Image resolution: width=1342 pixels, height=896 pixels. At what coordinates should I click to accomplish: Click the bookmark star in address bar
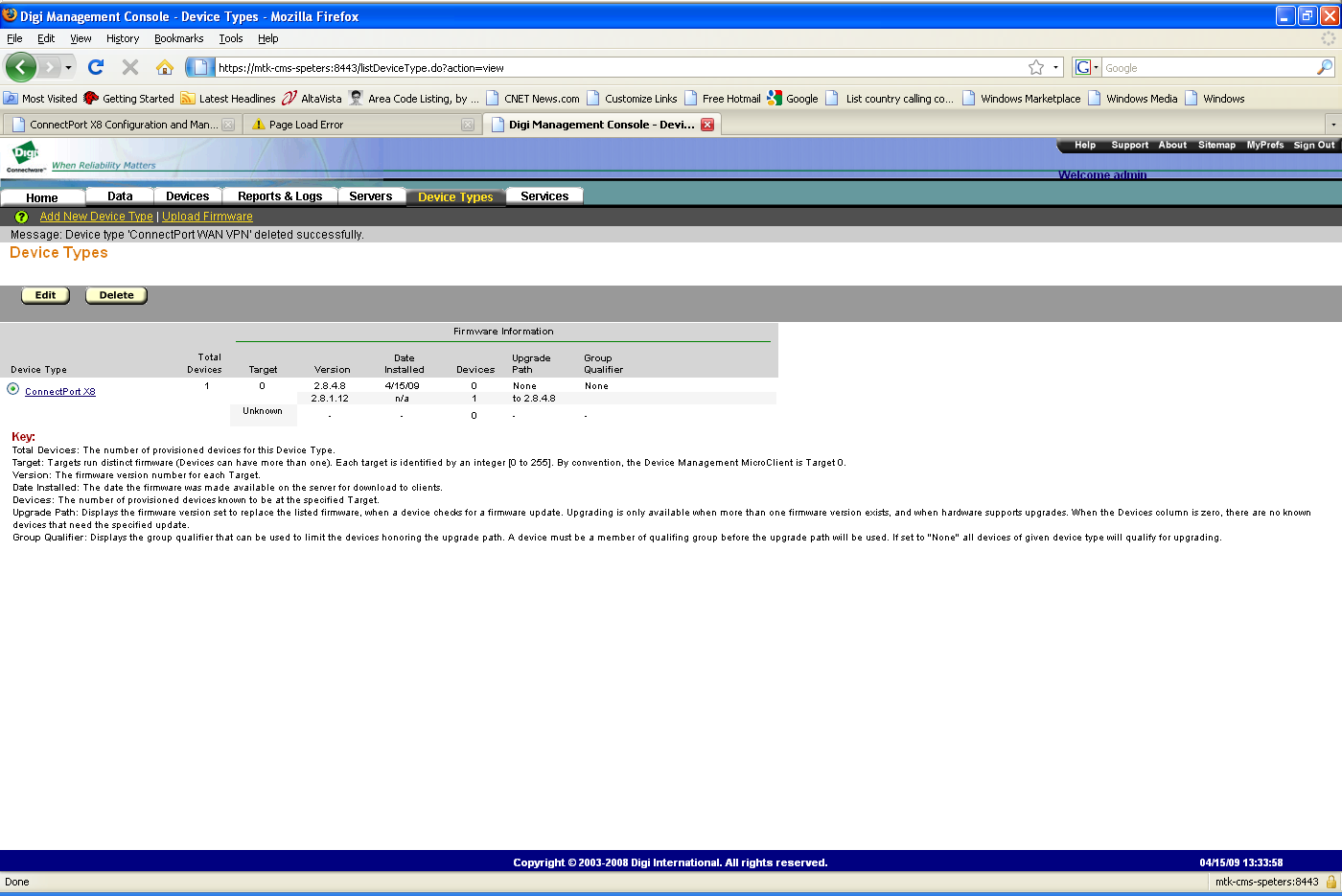[x=1036, y=67]
